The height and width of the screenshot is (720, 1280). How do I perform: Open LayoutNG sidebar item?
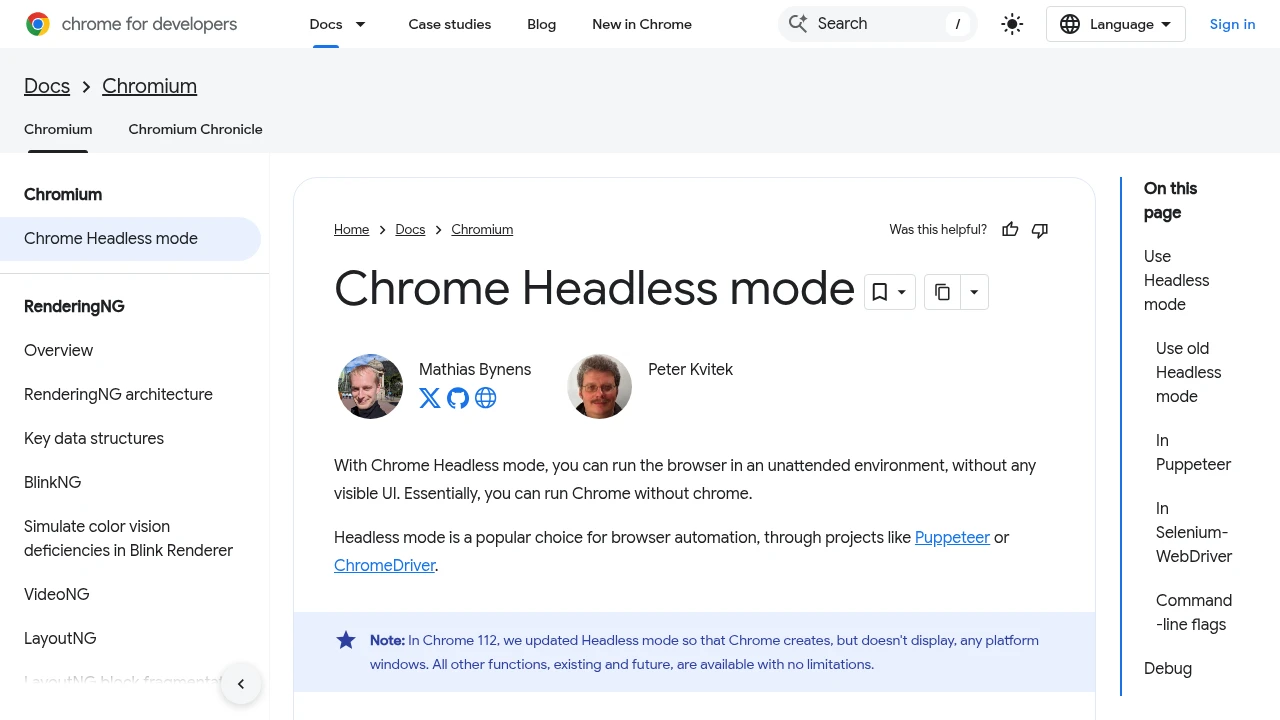pos(60,639)
